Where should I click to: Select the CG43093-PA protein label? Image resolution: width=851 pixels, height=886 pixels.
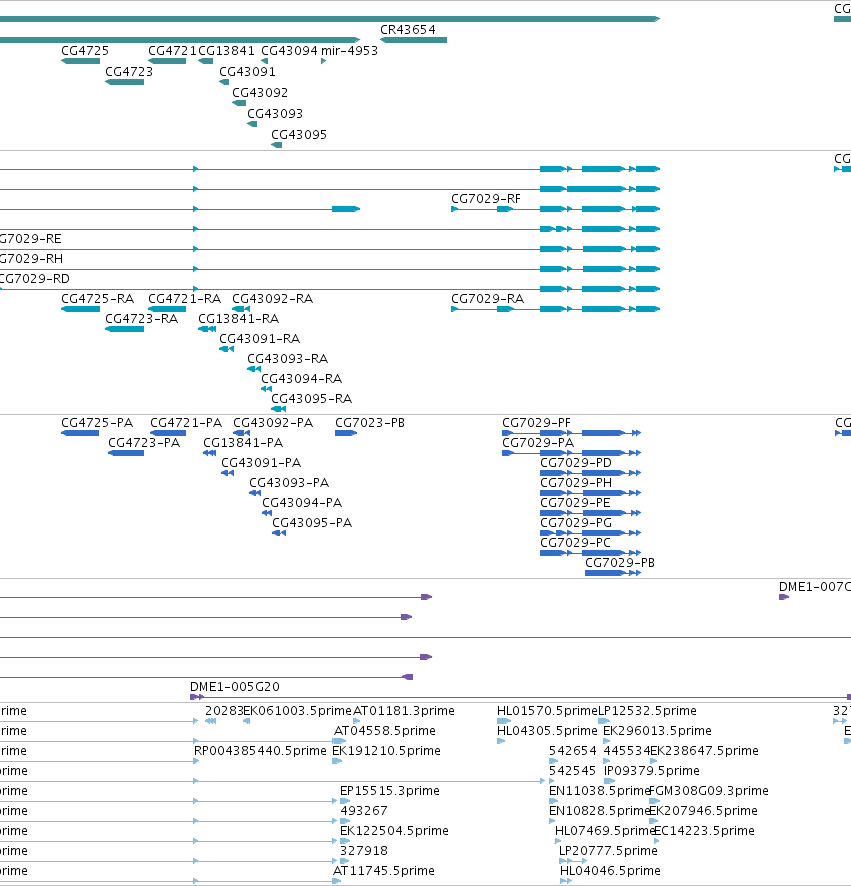pyautogui.click(x=289, y=483)
